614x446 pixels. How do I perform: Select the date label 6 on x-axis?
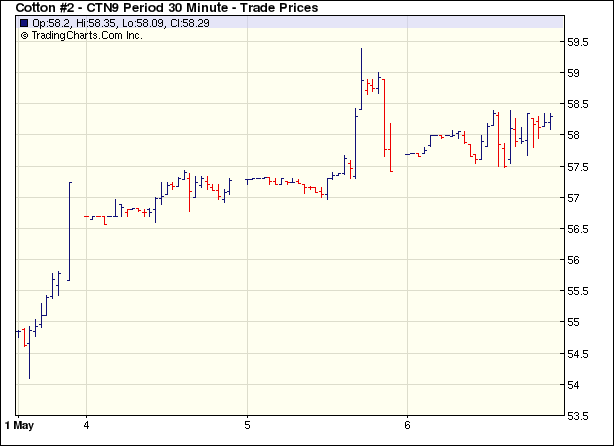[407, 424]
